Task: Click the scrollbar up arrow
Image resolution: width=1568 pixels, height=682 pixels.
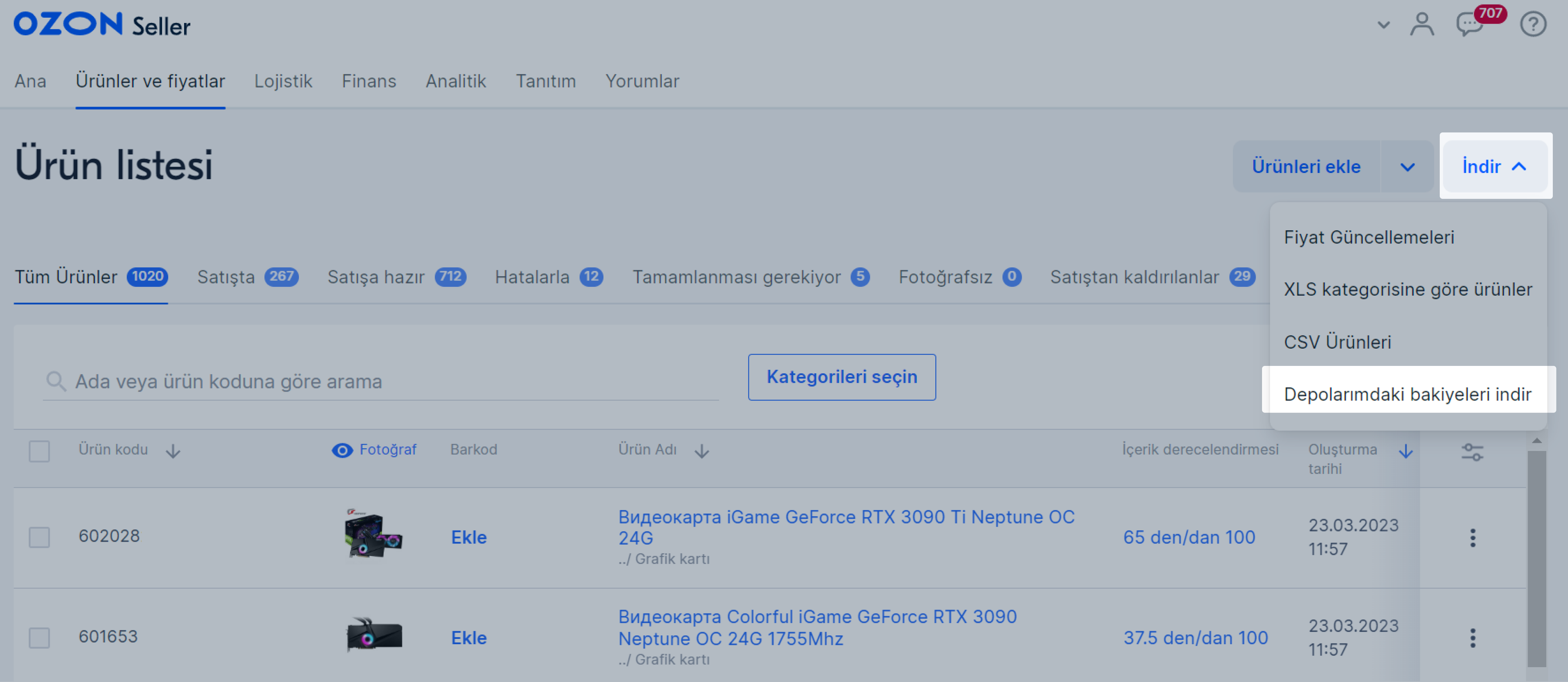Action: point(1536,440)
